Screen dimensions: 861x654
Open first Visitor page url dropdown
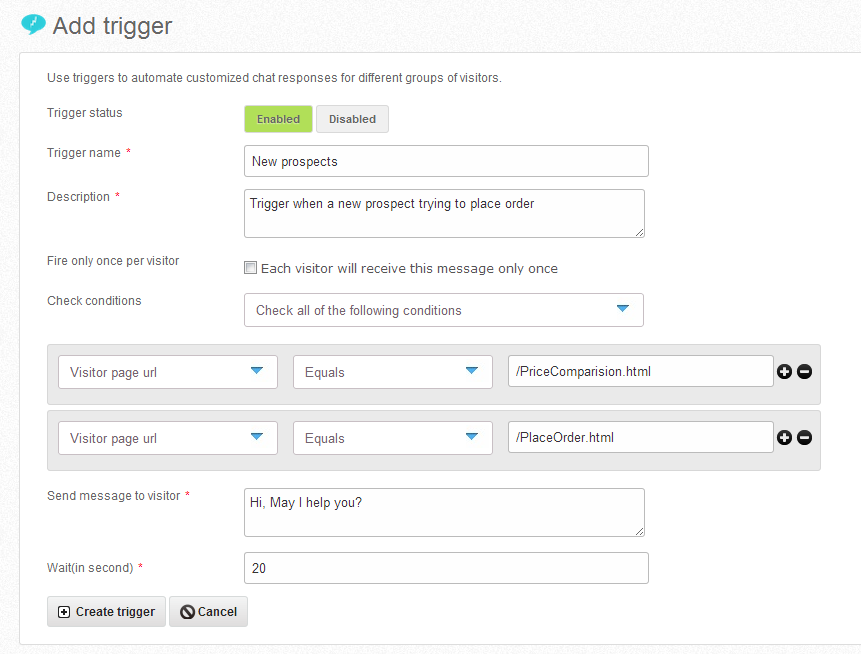168,372
